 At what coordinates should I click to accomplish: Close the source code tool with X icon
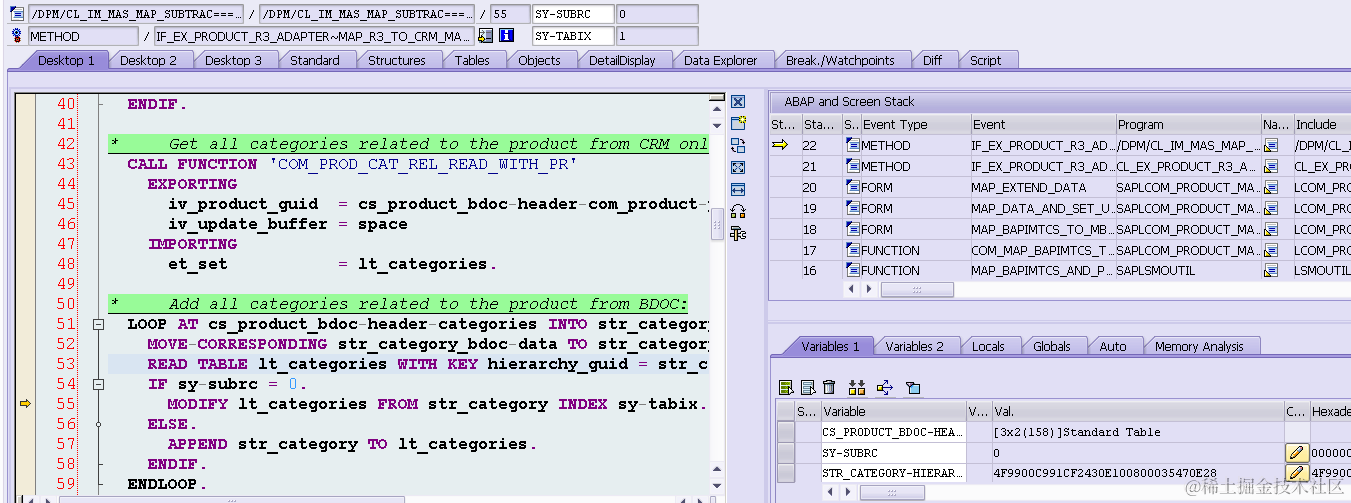click(x=738, y=102)
